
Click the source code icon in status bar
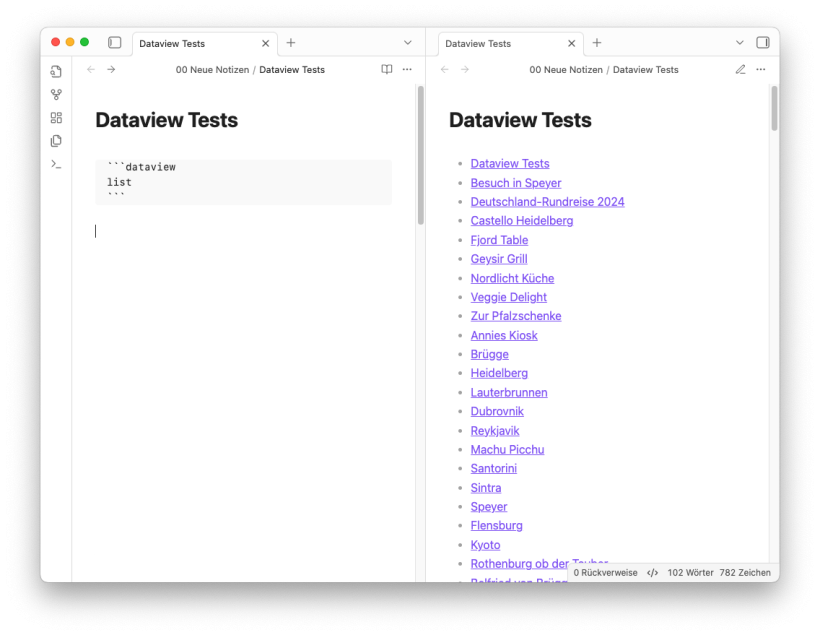pyautogui.click(x=652, y=573)
